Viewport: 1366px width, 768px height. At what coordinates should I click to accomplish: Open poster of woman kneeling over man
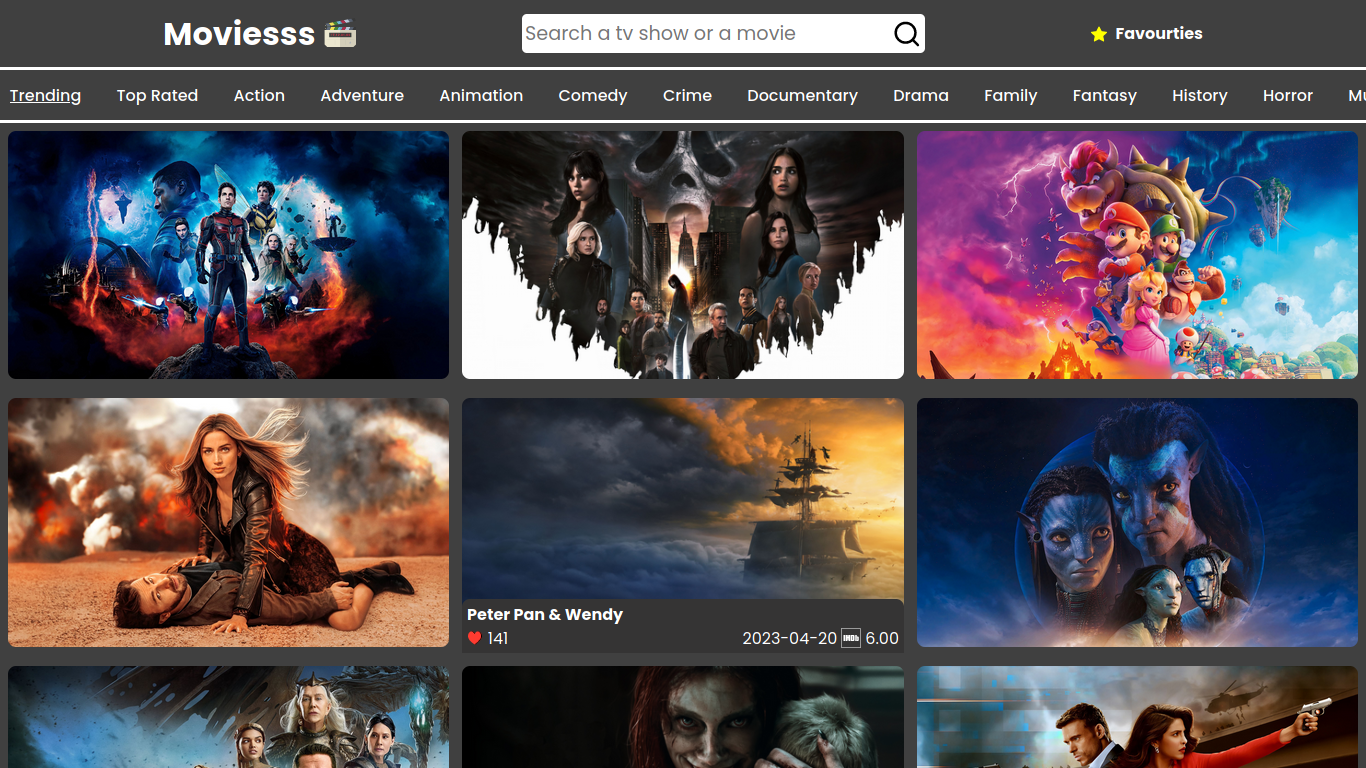point(228,522)
